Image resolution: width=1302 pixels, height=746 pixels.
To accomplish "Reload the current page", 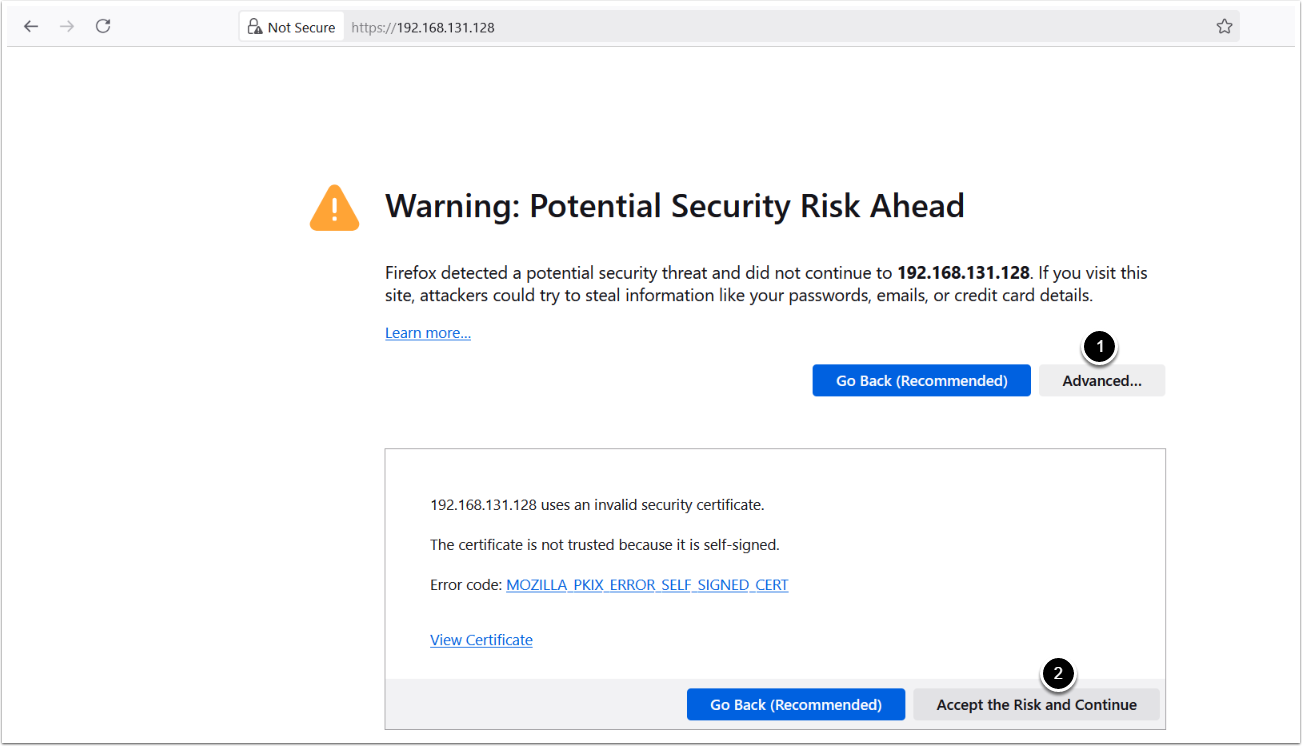I will [103, 27].
